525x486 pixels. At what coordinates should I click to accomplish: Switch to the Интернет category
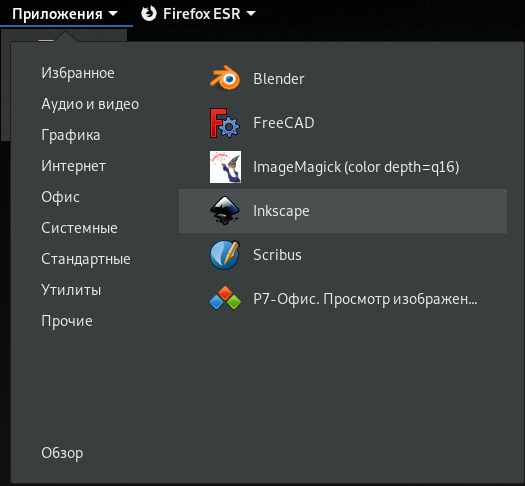pyautogui.click(x=73, y=166)
